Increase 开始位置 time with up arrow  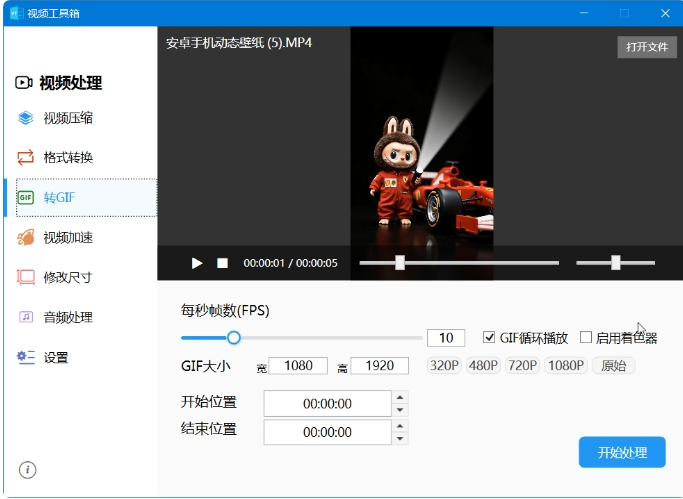(x=400, y=397)
